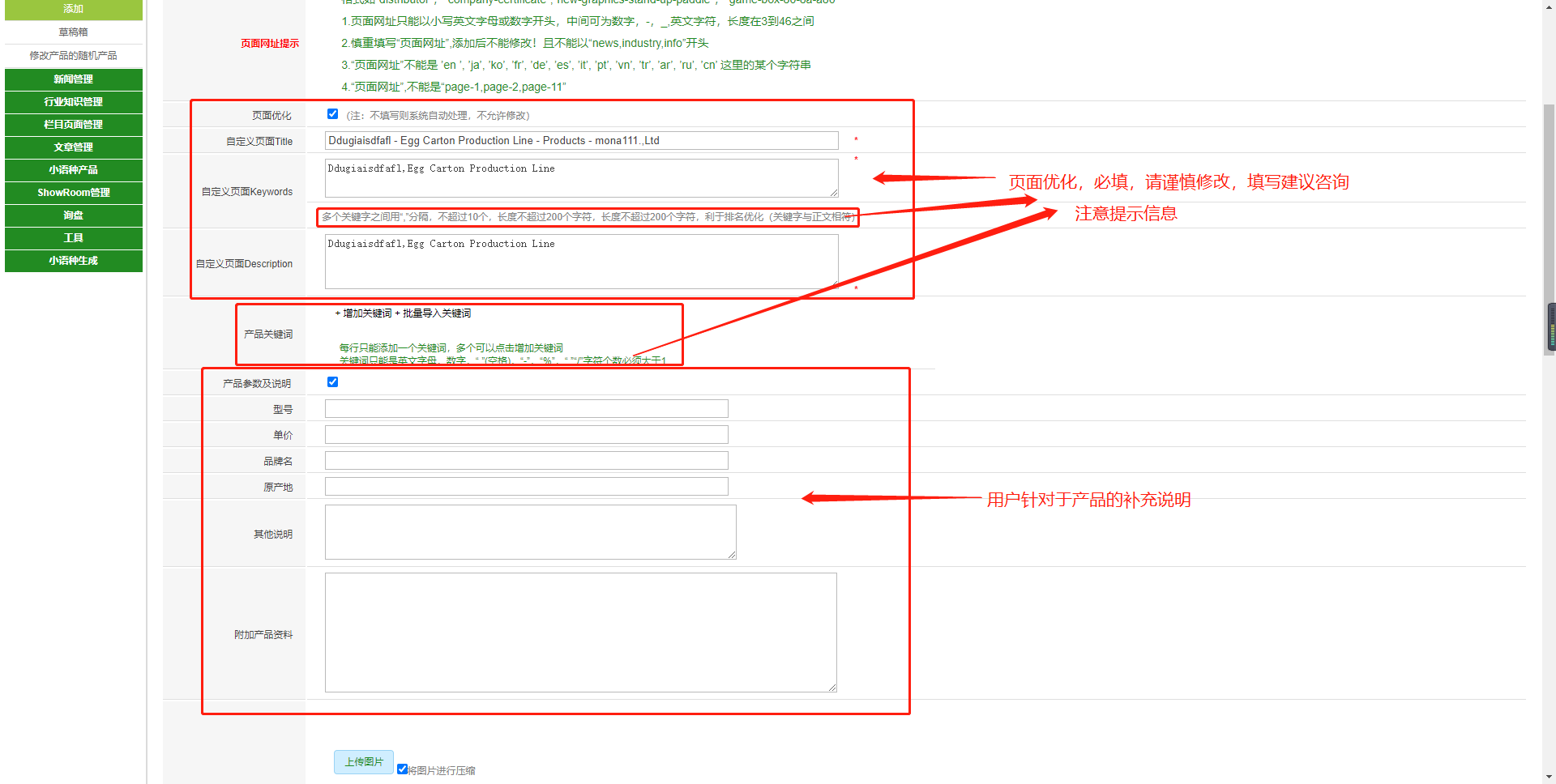Click the 其他说明 textarea resize handle
Viewport: 1556px width, 784px height.
click(x=732, y=555)
